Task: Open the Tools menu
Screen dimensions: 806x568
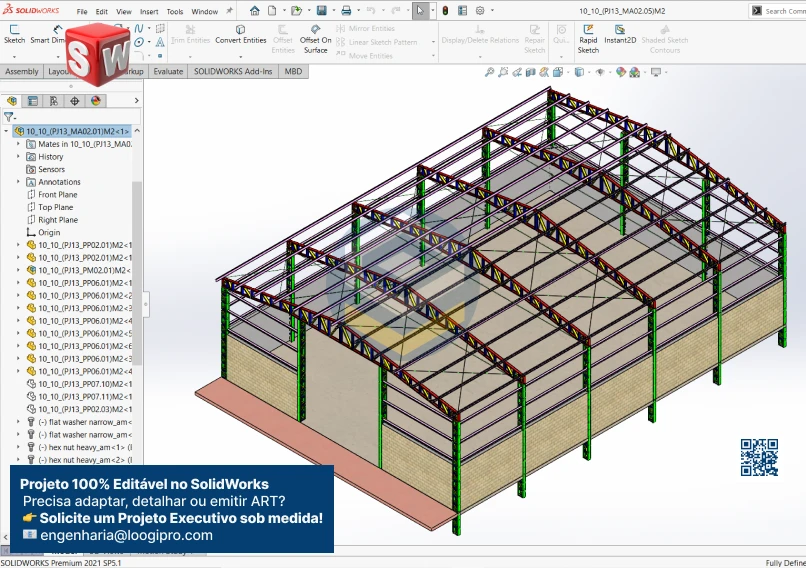Action: click(x=174, y=12)
